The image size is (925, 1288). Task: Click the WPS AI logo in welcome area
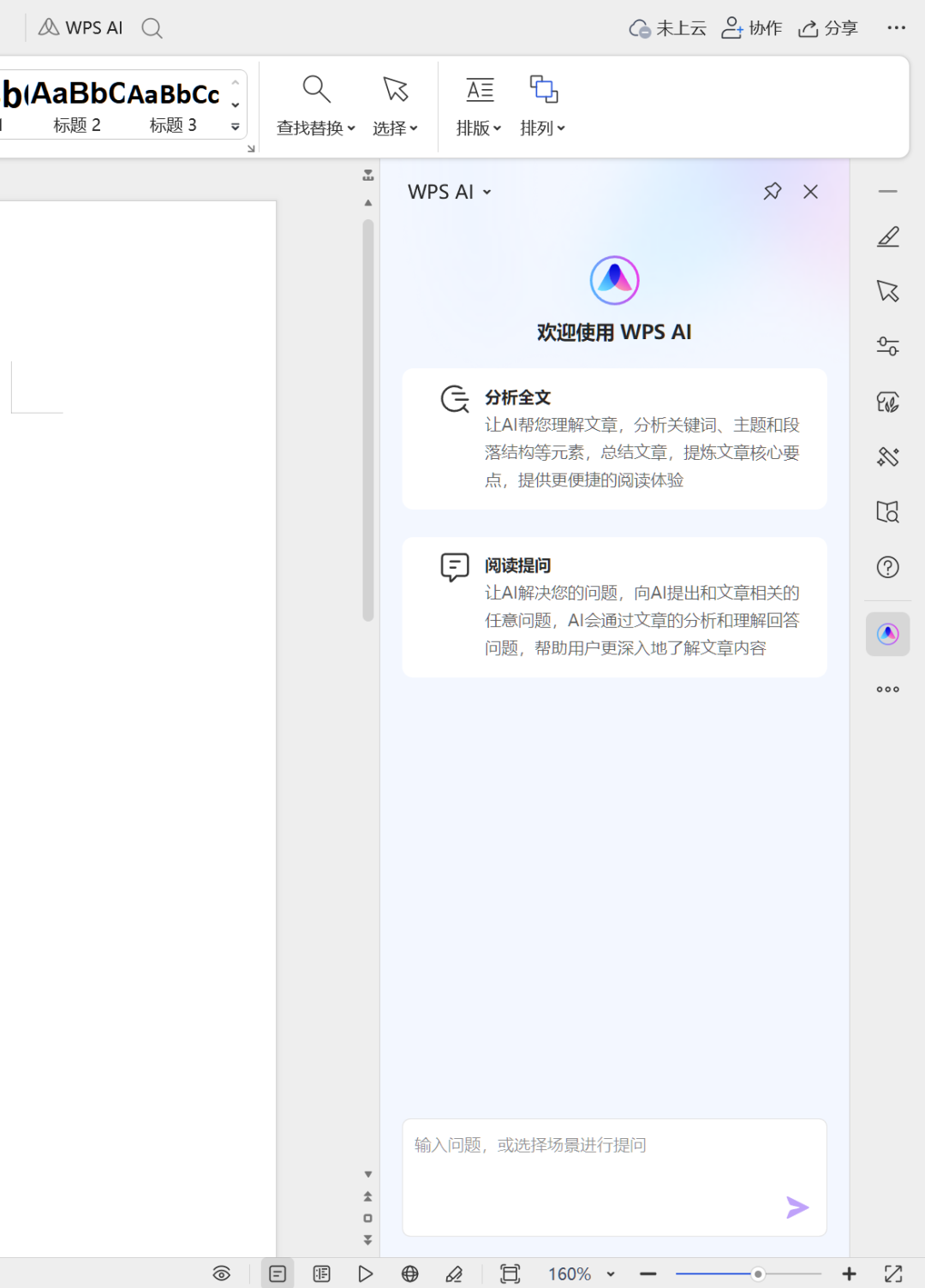click(x=615, y=280)
